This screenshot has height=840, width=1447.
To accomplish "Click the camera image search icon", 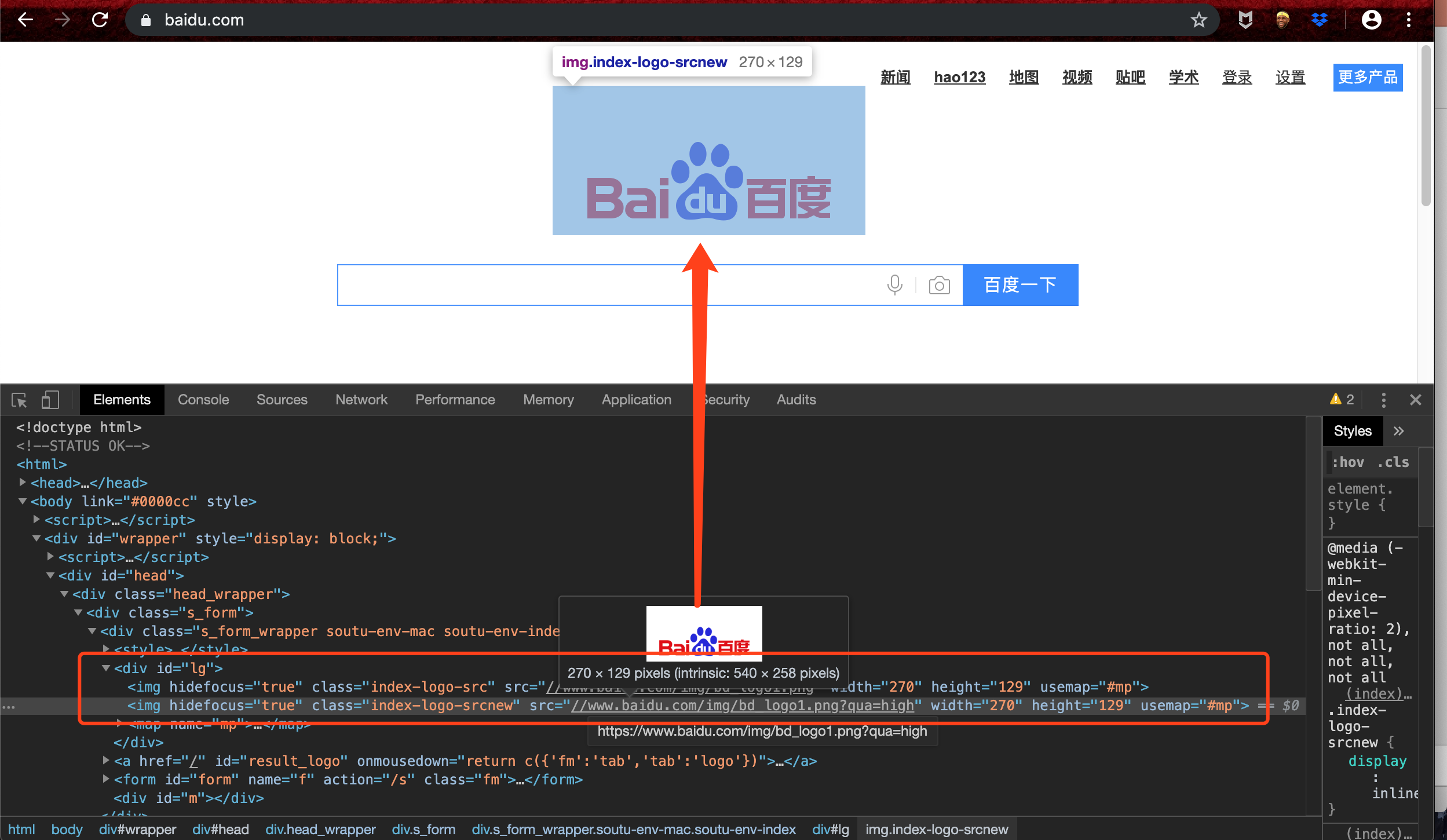I will click(939, 285).
